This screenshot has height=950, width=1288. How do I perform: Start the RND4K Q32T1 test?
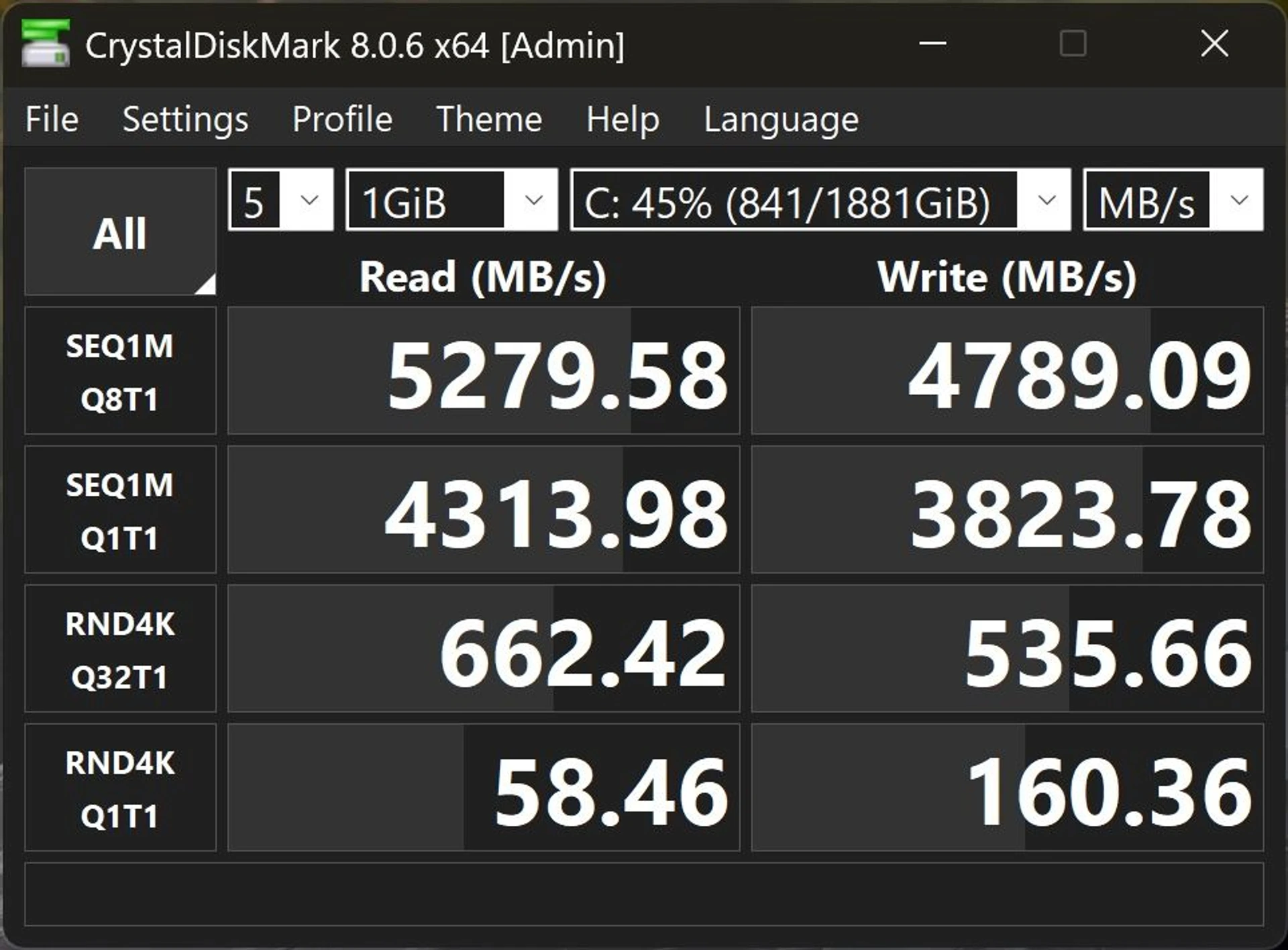(x=120, y=649)
